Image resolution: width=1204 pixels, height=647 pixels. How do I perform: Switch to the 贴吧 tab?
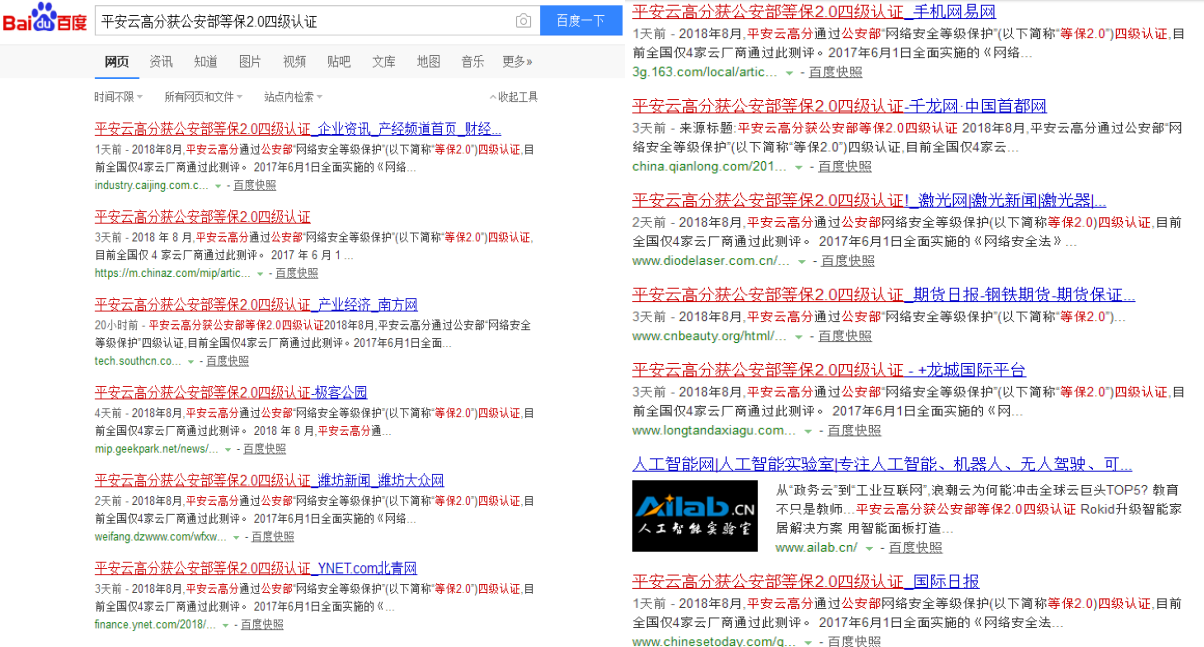(x=339, y=62)
